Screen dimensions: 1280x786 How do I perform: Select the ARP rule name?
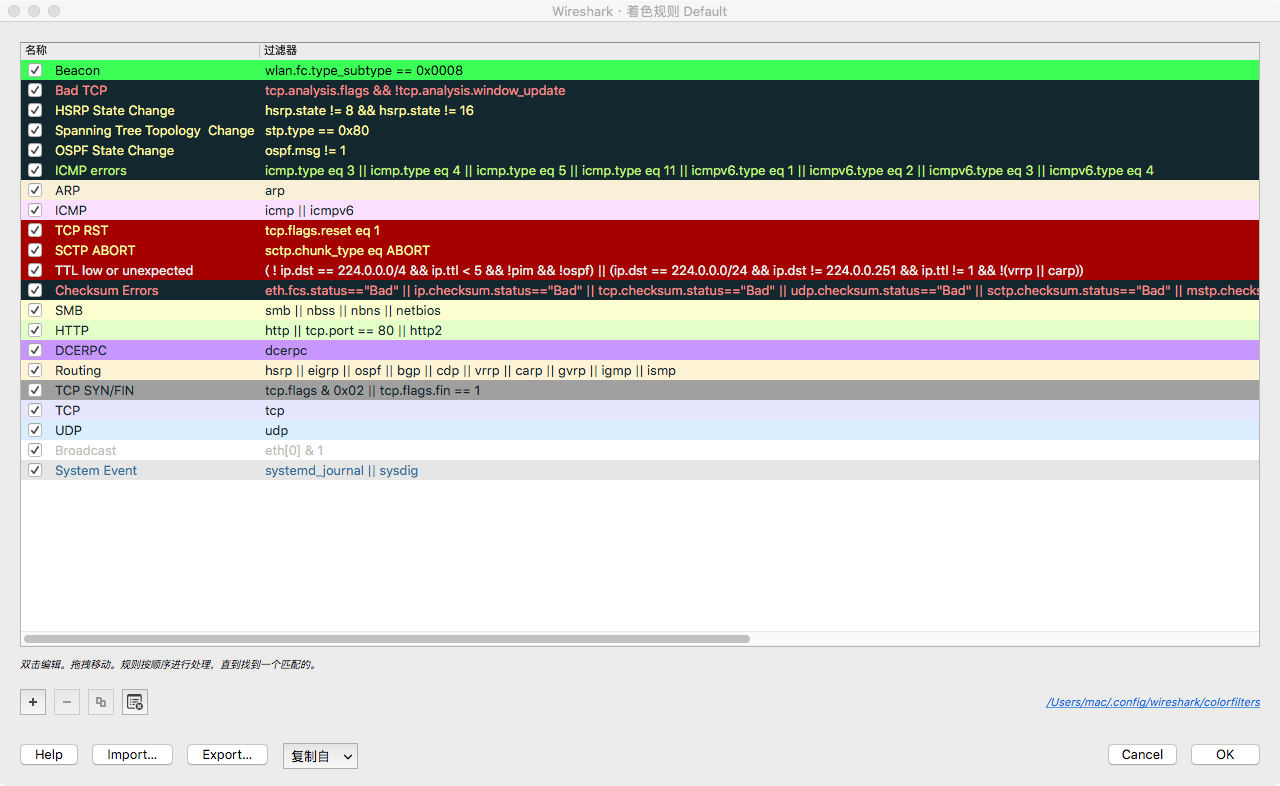(68, 191)
